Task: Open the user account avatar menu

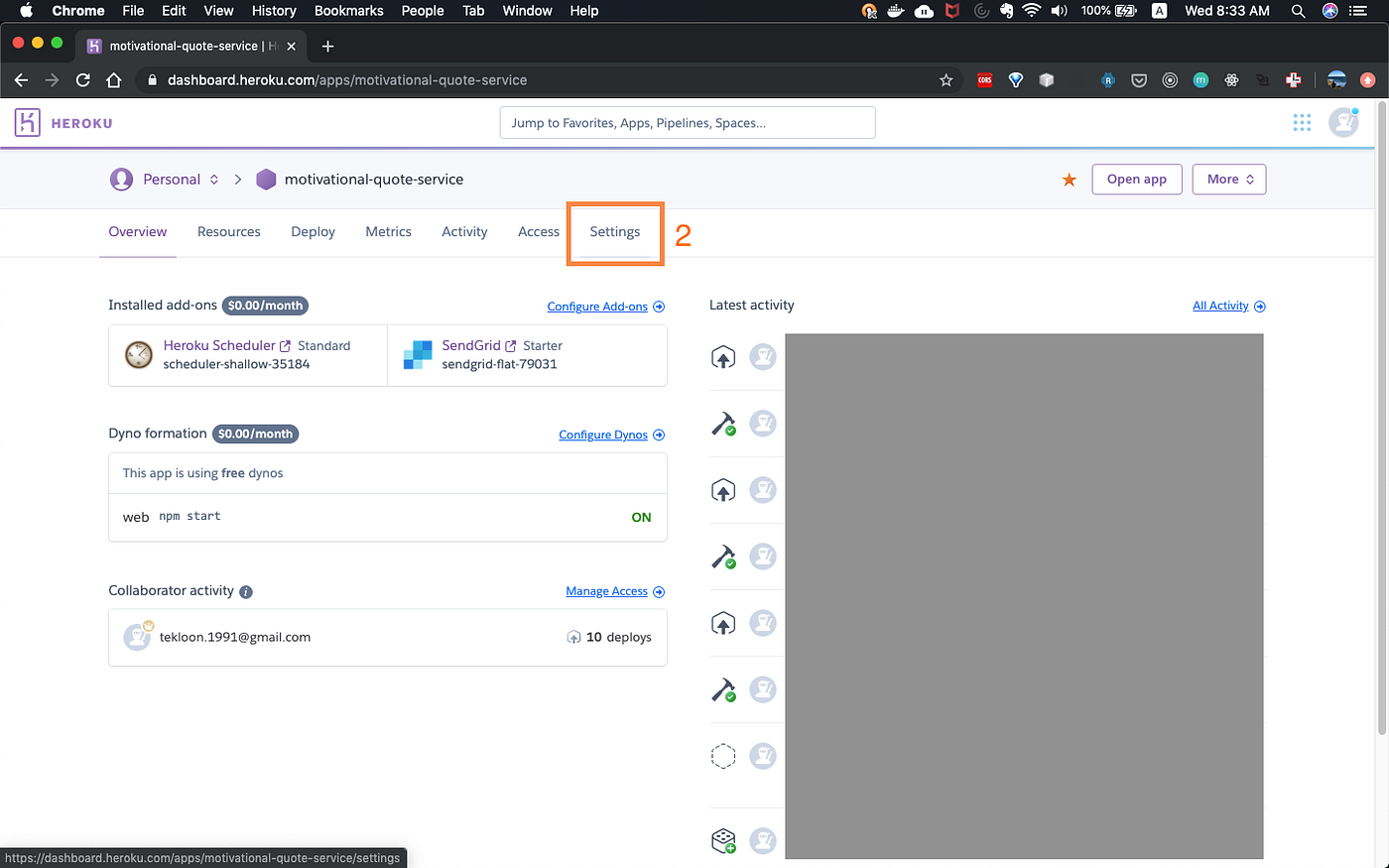Action: (x=1343, y=123)
